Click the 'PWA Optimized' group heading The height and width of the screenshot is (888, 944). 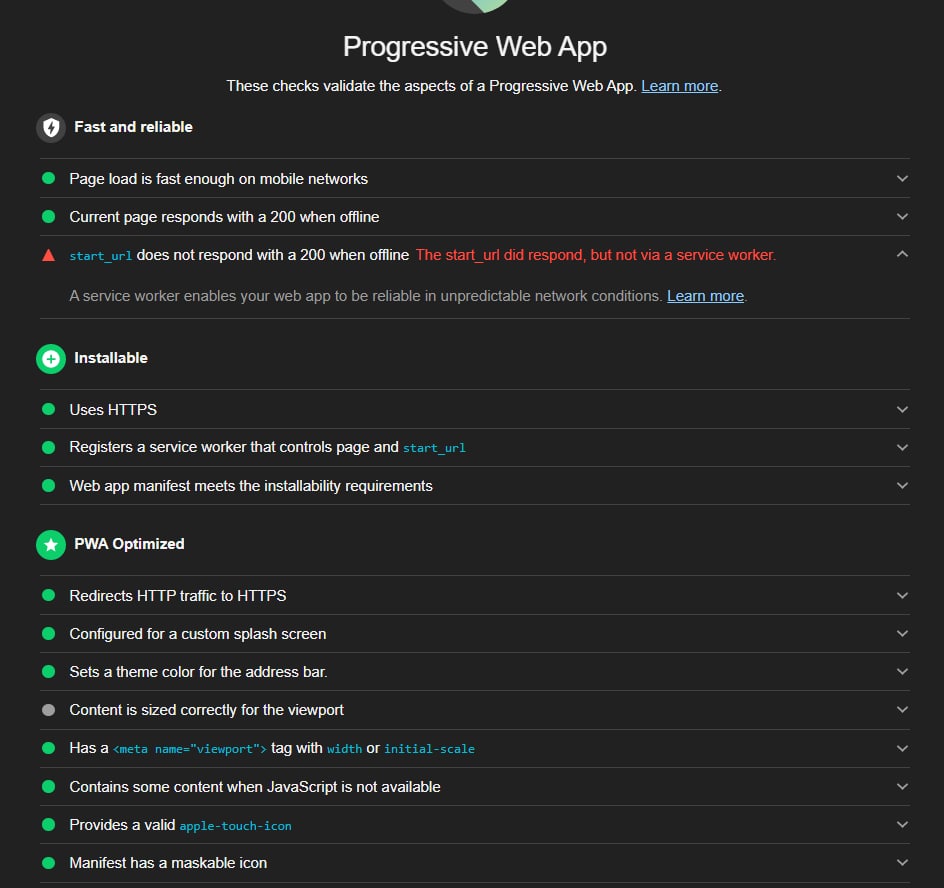coord(129,544)
